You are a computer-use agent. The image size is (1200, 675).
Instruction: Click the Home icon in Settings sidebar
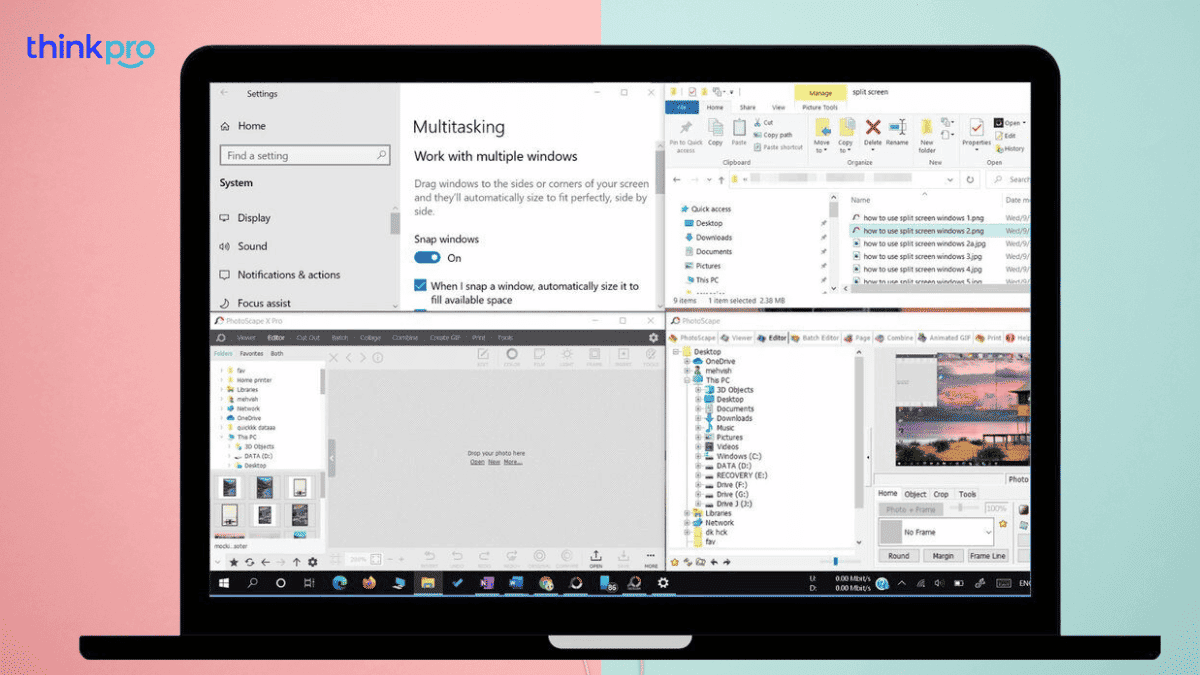pyautogui.click(x=225, y=126)
